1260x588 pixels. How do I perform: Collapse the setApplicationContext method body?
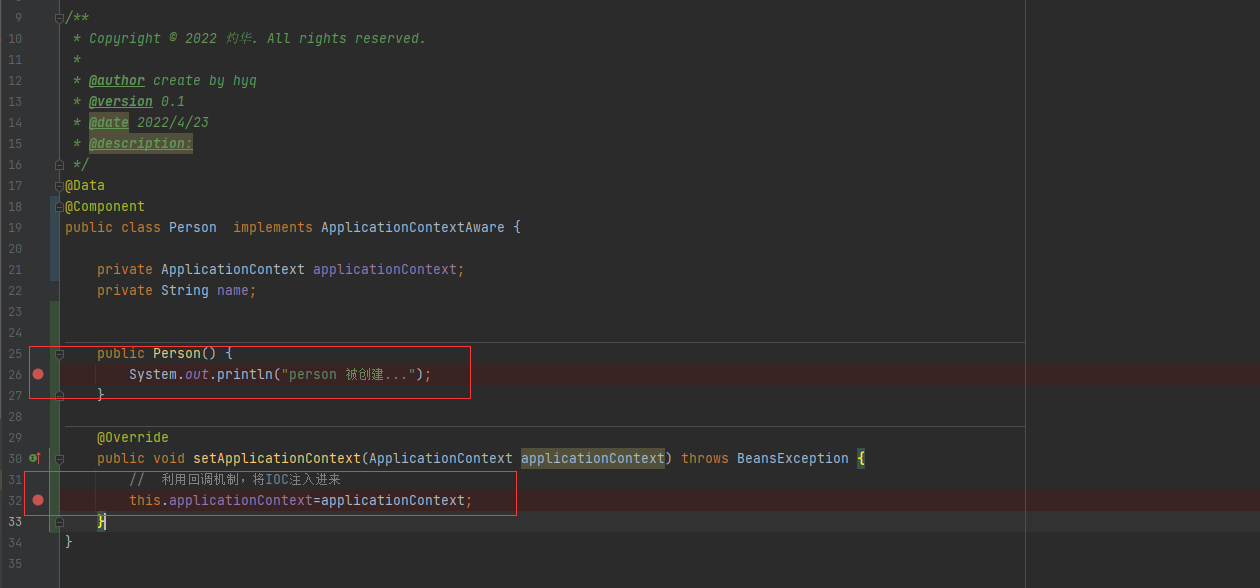[60, 459]
